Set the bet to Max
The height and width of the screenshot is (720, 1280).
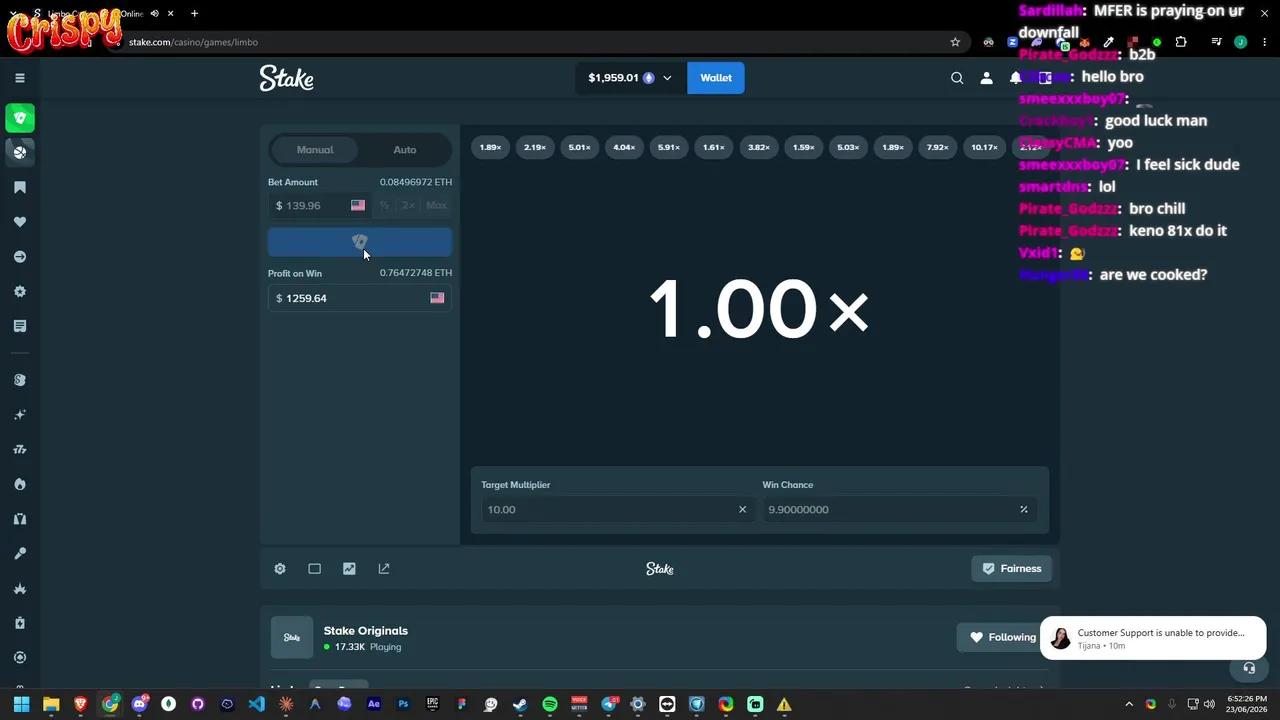click(436, 205)
